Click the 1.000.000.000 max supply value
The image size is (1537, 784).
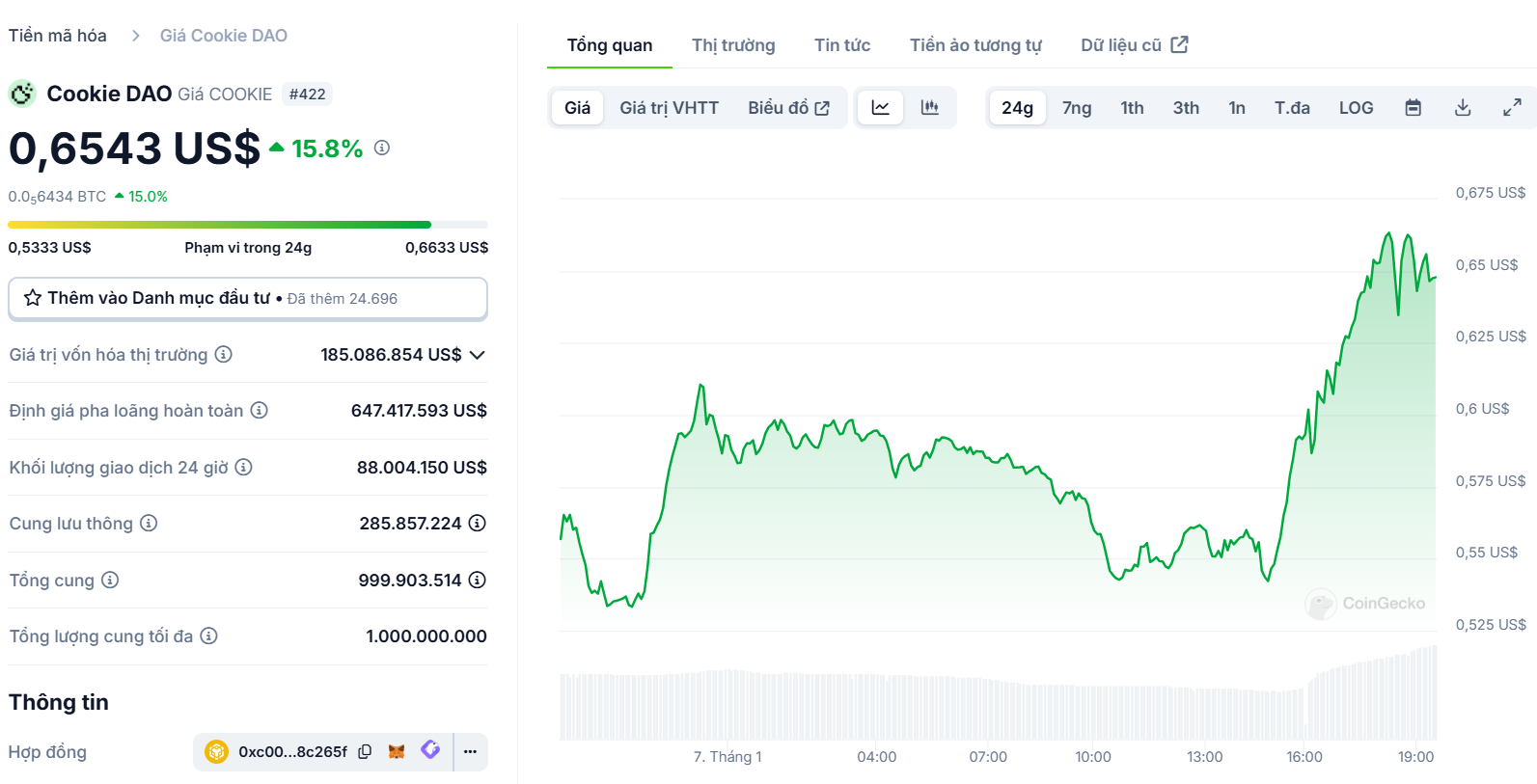pyautogui.click(x=426, y=636)
